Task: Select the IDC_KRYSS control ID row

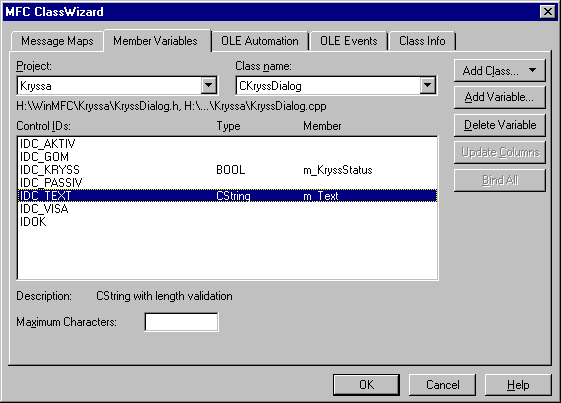Action: [227, 170]
